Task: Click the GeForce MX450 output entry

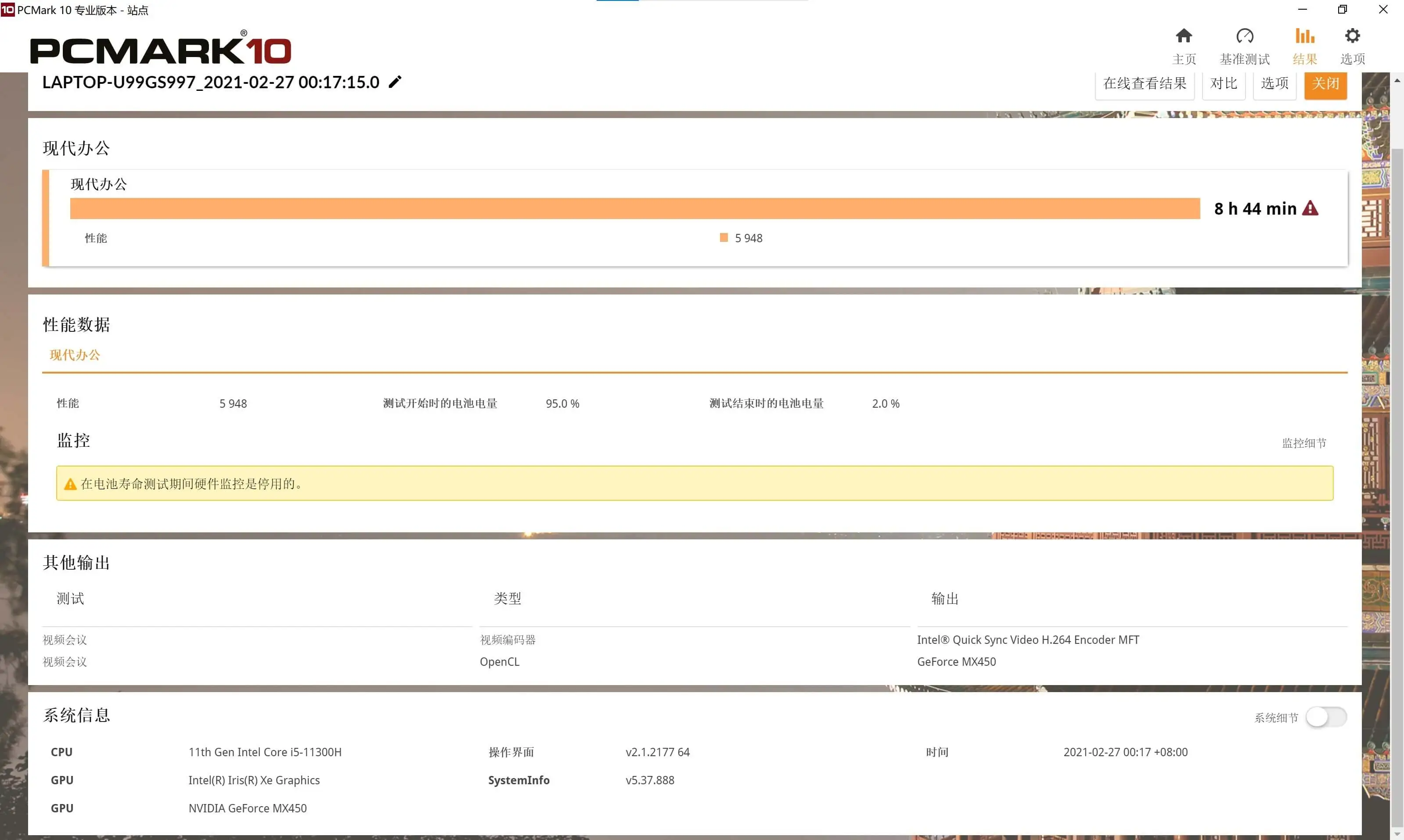Action: 956,662
